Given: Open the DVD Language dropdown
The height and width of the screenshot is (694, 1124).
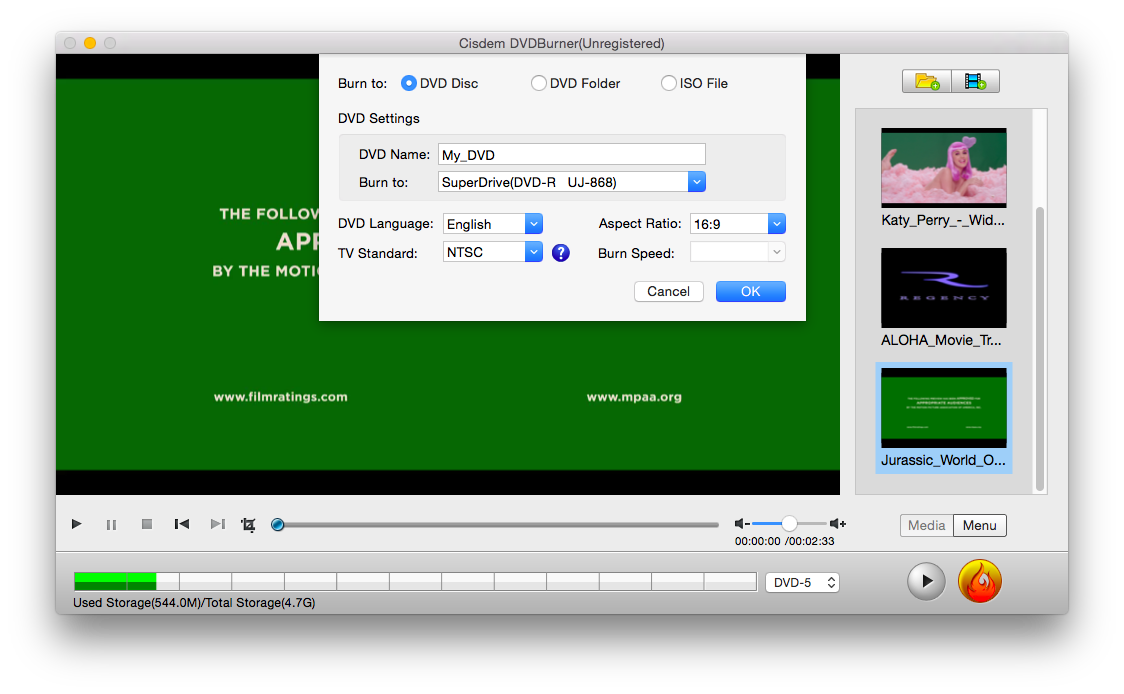Looking at the screenshot, I should (x=533, y=223).
